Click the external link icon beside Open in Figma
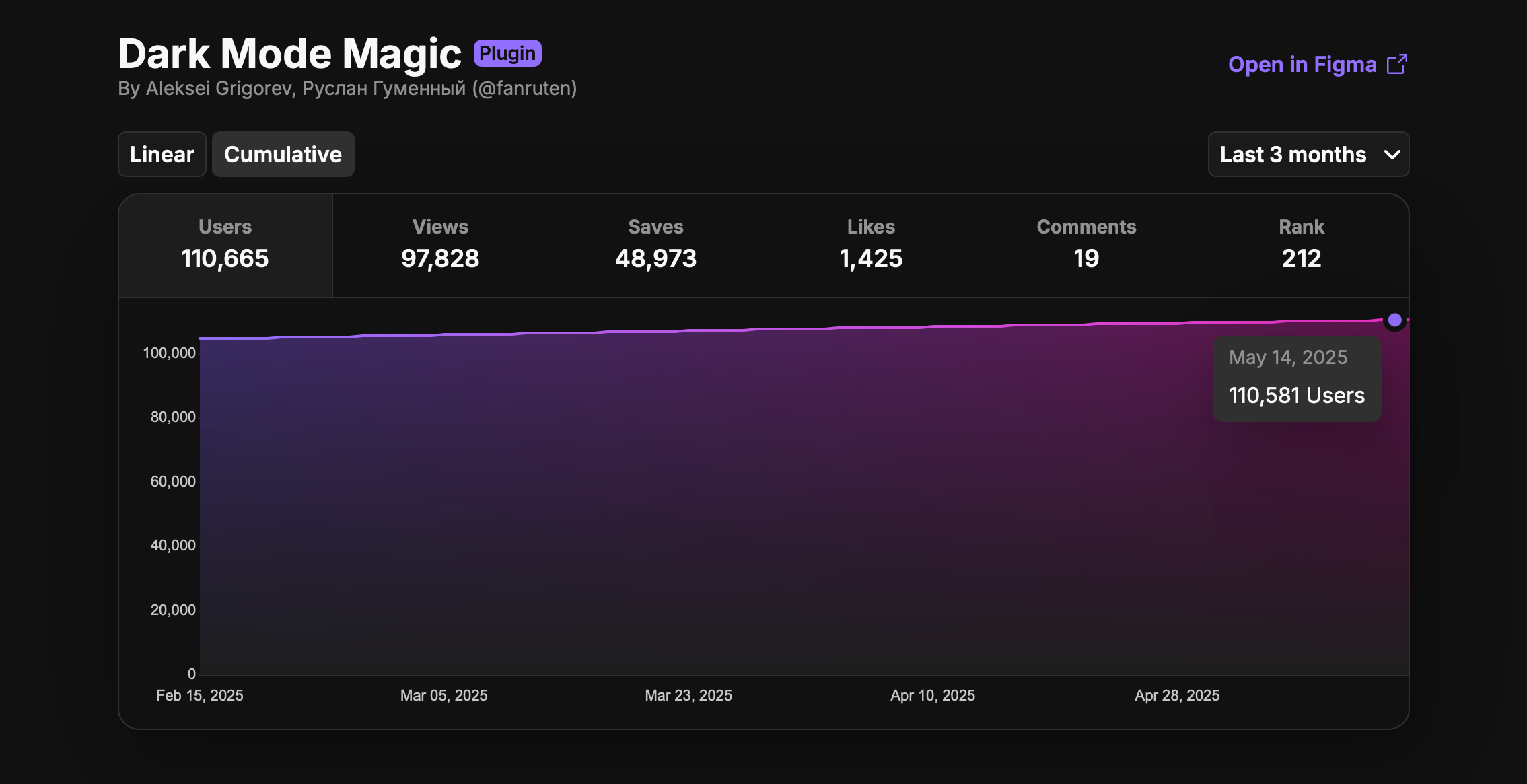Image resolution: width=1527 pixels, height=784 pixels. point(1397,64)
